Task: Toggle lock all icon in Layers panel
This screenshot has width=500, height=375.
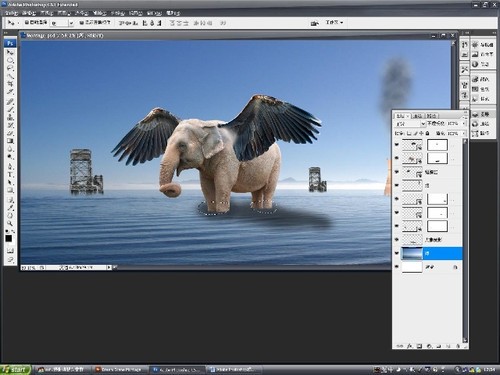Action: pos(428,133)
